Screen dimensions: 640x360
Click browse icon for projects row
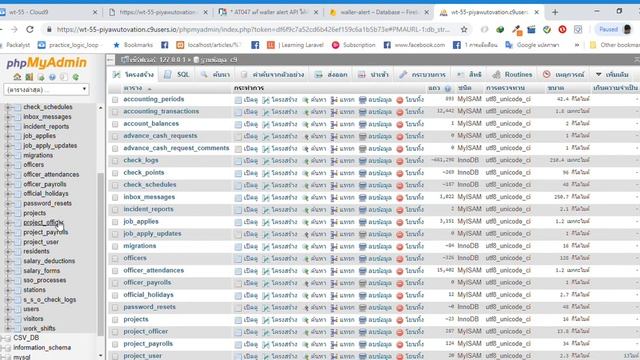[x=238, y=320]
